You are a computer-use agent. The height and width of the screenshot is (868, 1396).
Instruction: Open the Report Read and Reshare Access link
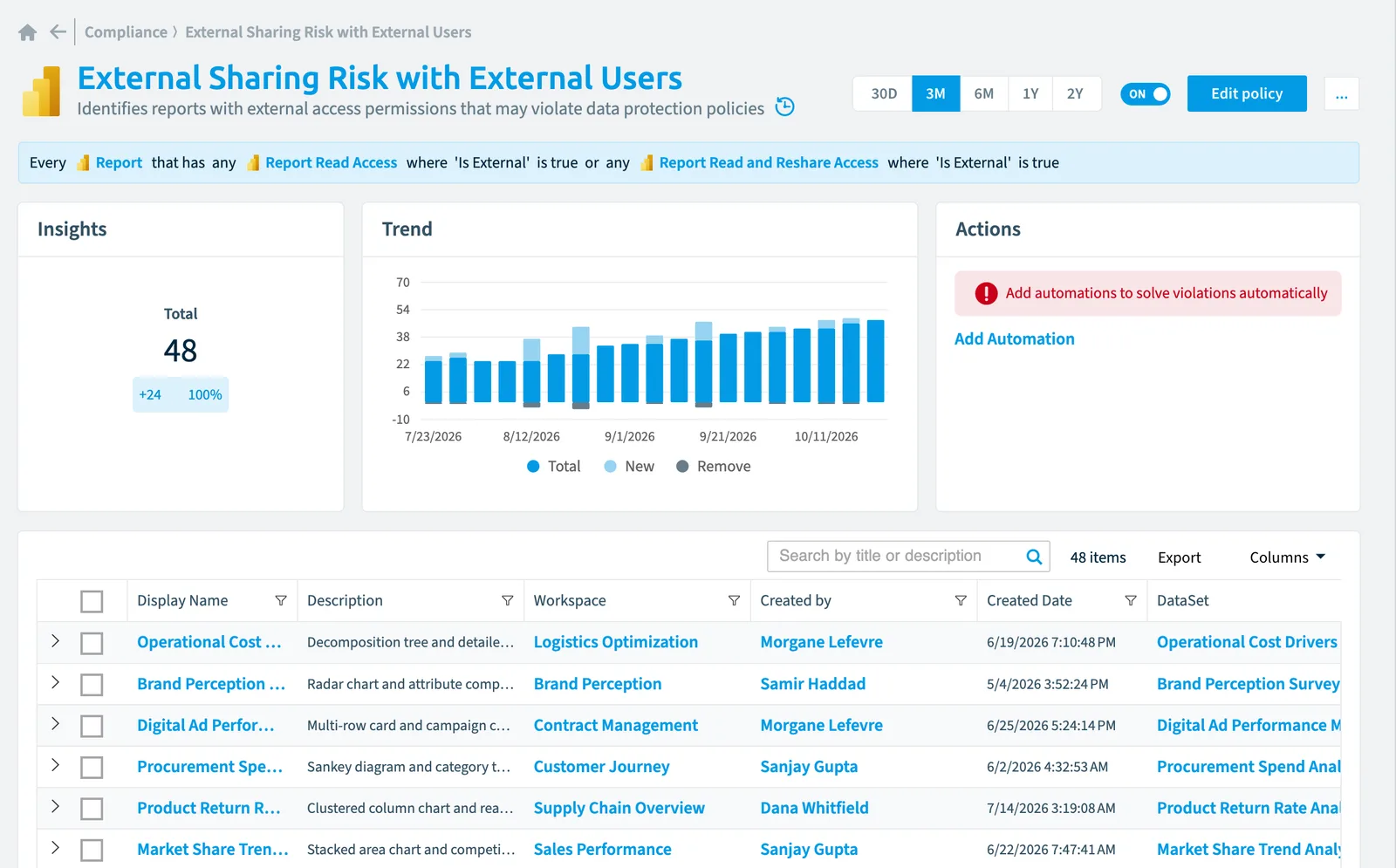769,163
